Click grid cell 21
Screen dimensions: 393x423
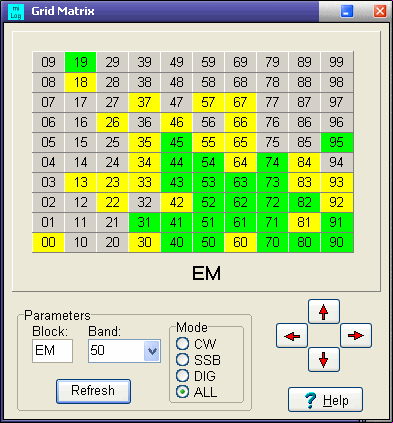click(x=112, y=222)
